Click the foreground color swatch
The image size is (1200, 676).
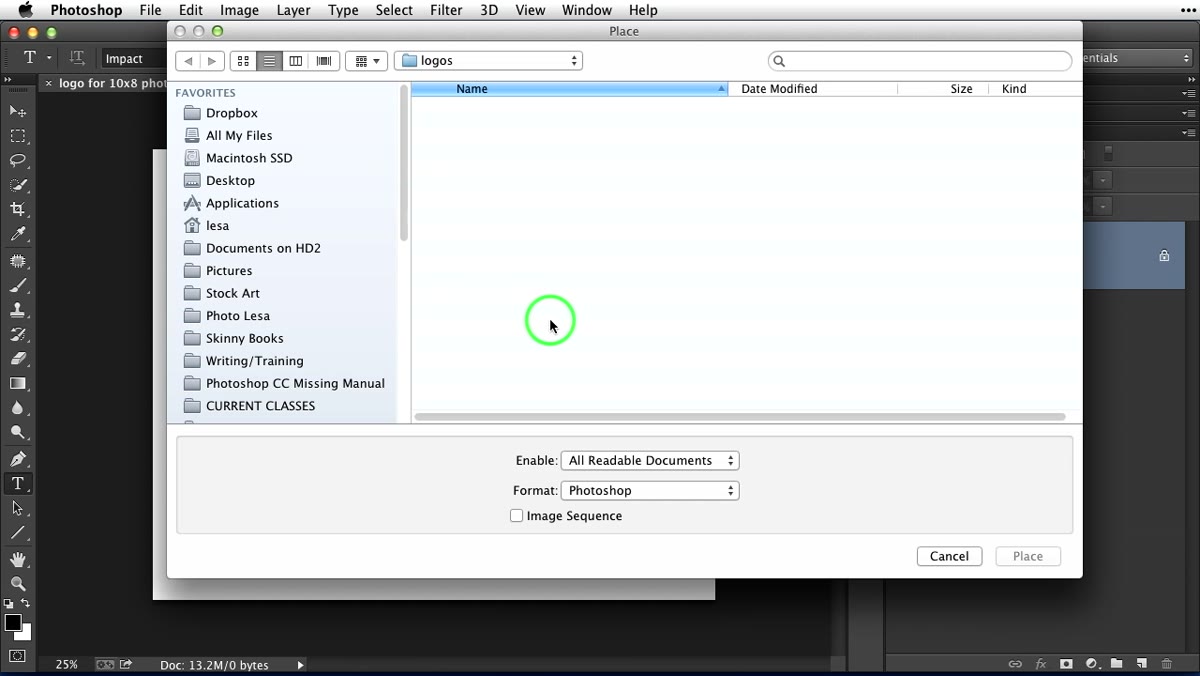click(x=12, y=623)
